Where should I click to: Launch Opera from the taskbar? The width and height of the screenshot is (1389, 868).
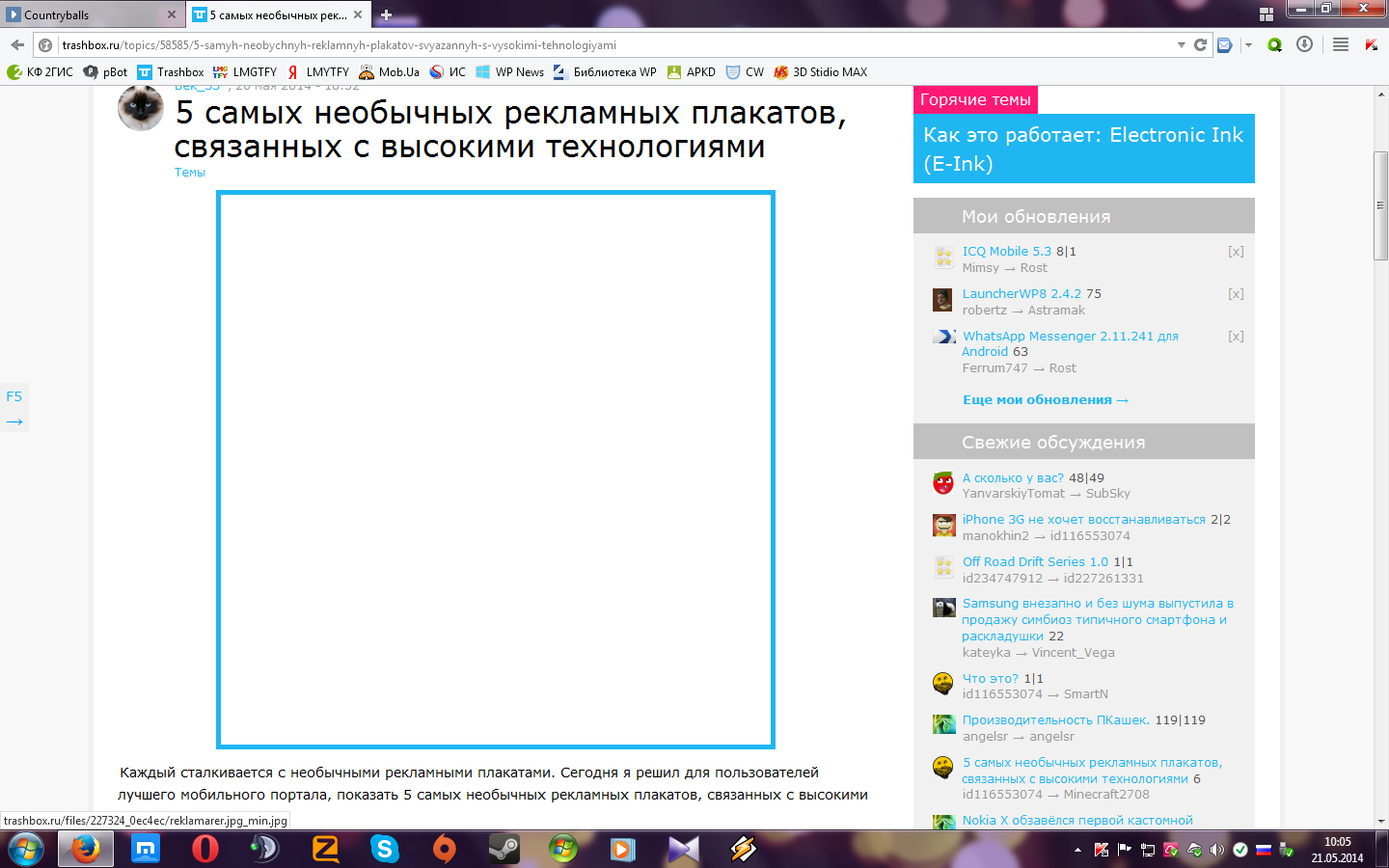(204, 849)
